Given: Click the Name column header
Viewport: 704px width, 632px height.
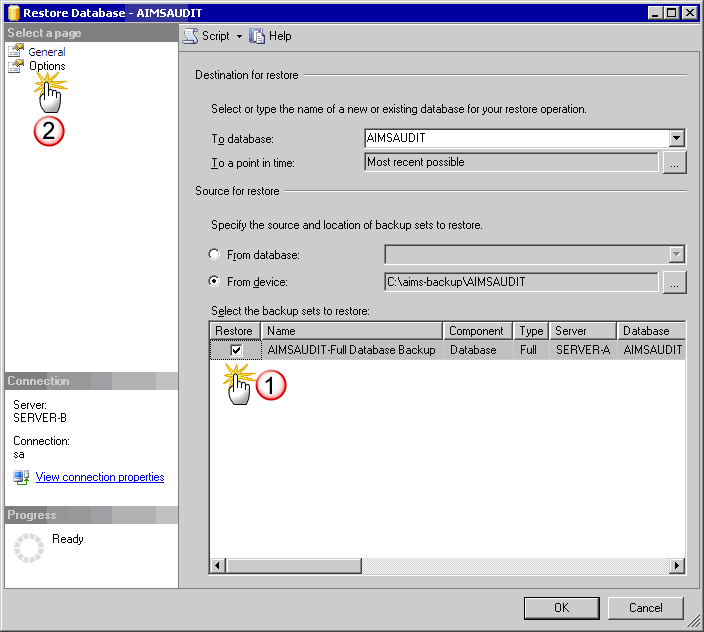Looking at the screenshot, I should tap(352, 331).
